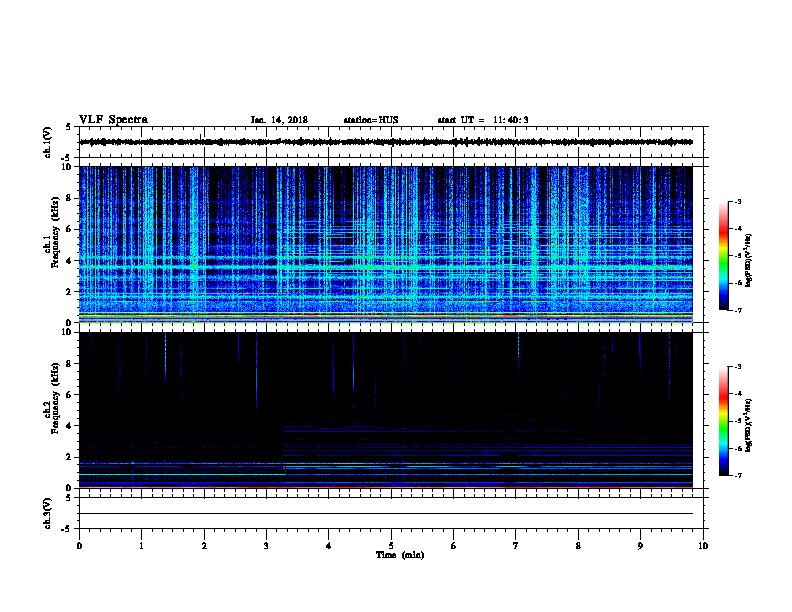Click the time axis tick label "6"
Viewport: 792px width, 612px height.
pos(454,546)
